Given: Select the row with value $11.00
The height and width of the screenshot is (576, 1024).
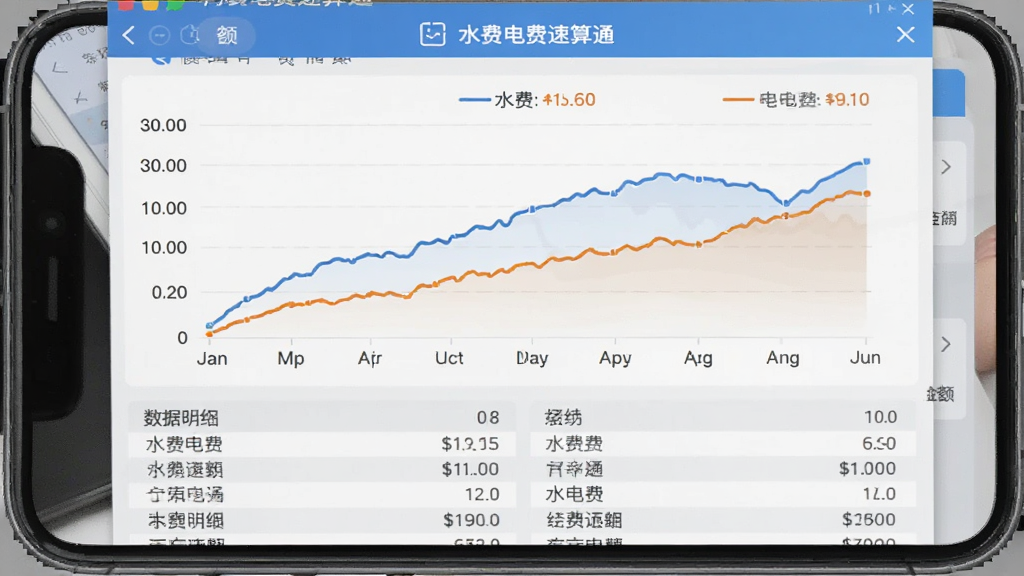Looking at the screenshot, I should click(322, 470).
